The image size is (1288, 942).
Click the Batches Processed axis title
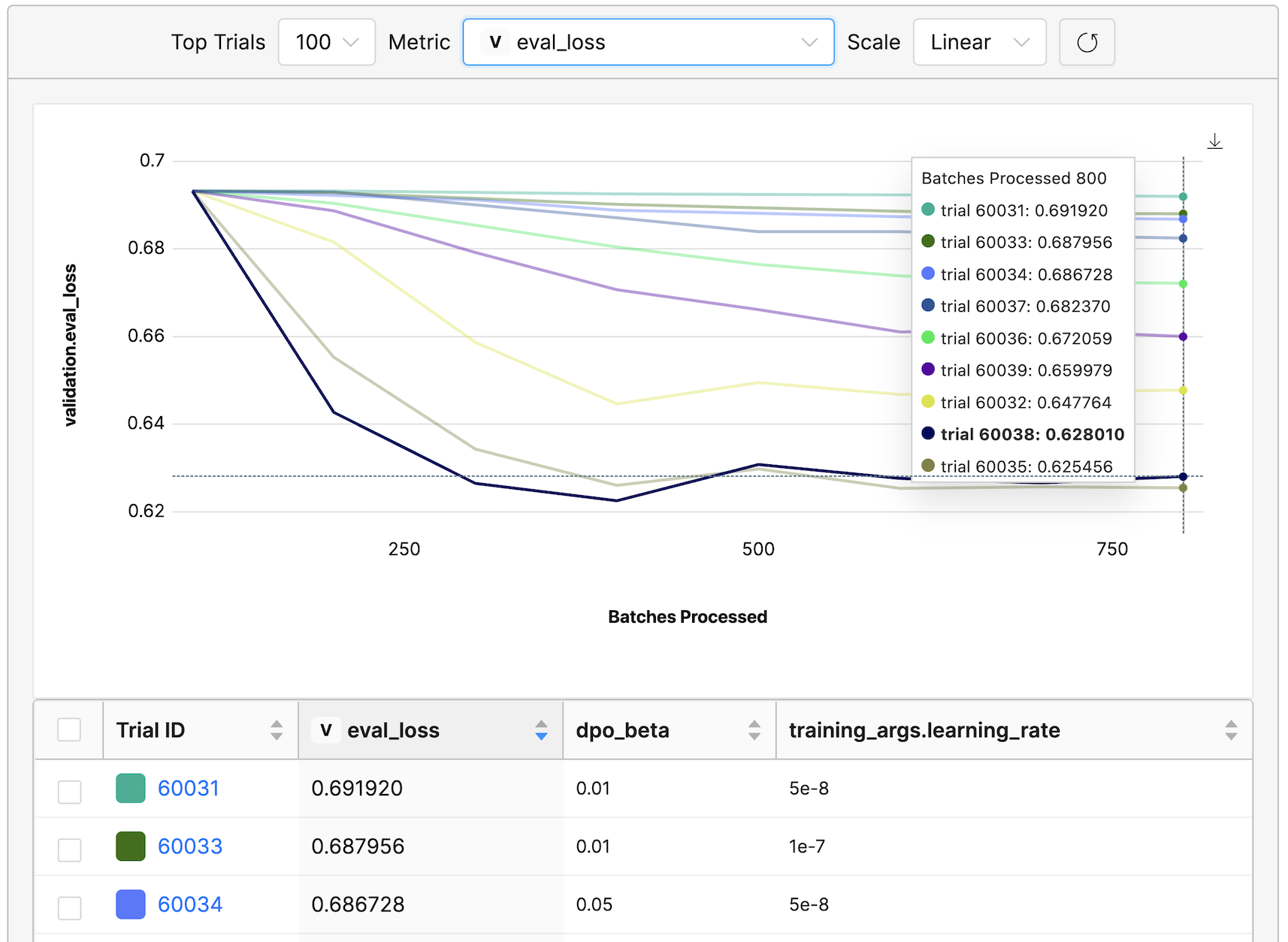click(x=688, y=617)
